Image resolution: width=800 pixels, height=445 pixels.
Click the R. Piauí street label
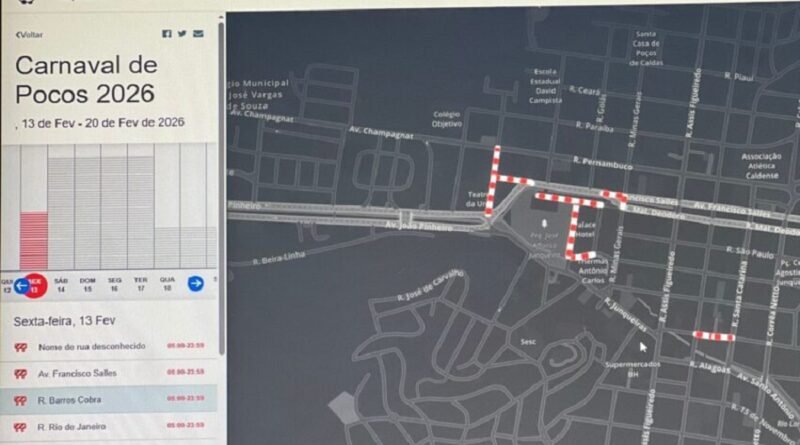[x=739, y=77]
